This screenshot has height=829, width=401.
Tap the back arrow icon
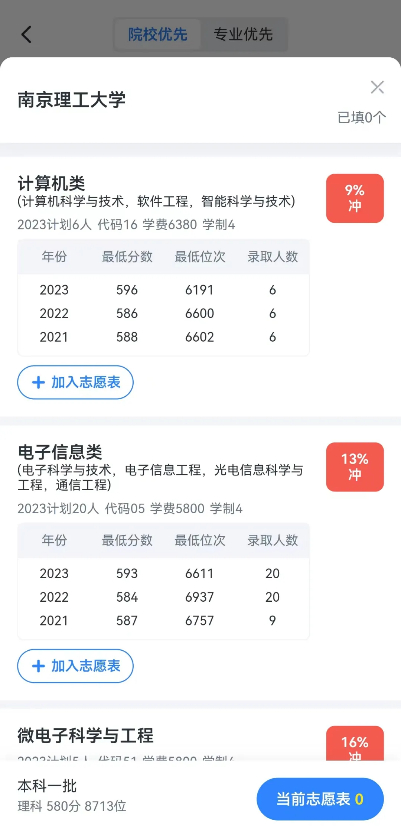click(x=26, y=34)
